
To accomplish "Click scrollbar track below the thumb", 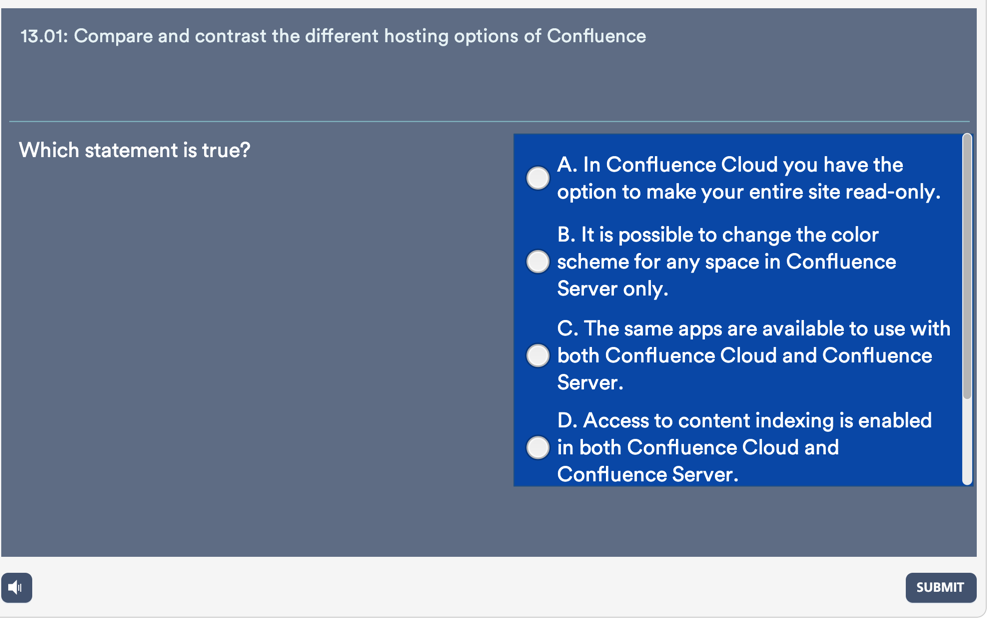I will pos(967,442).
